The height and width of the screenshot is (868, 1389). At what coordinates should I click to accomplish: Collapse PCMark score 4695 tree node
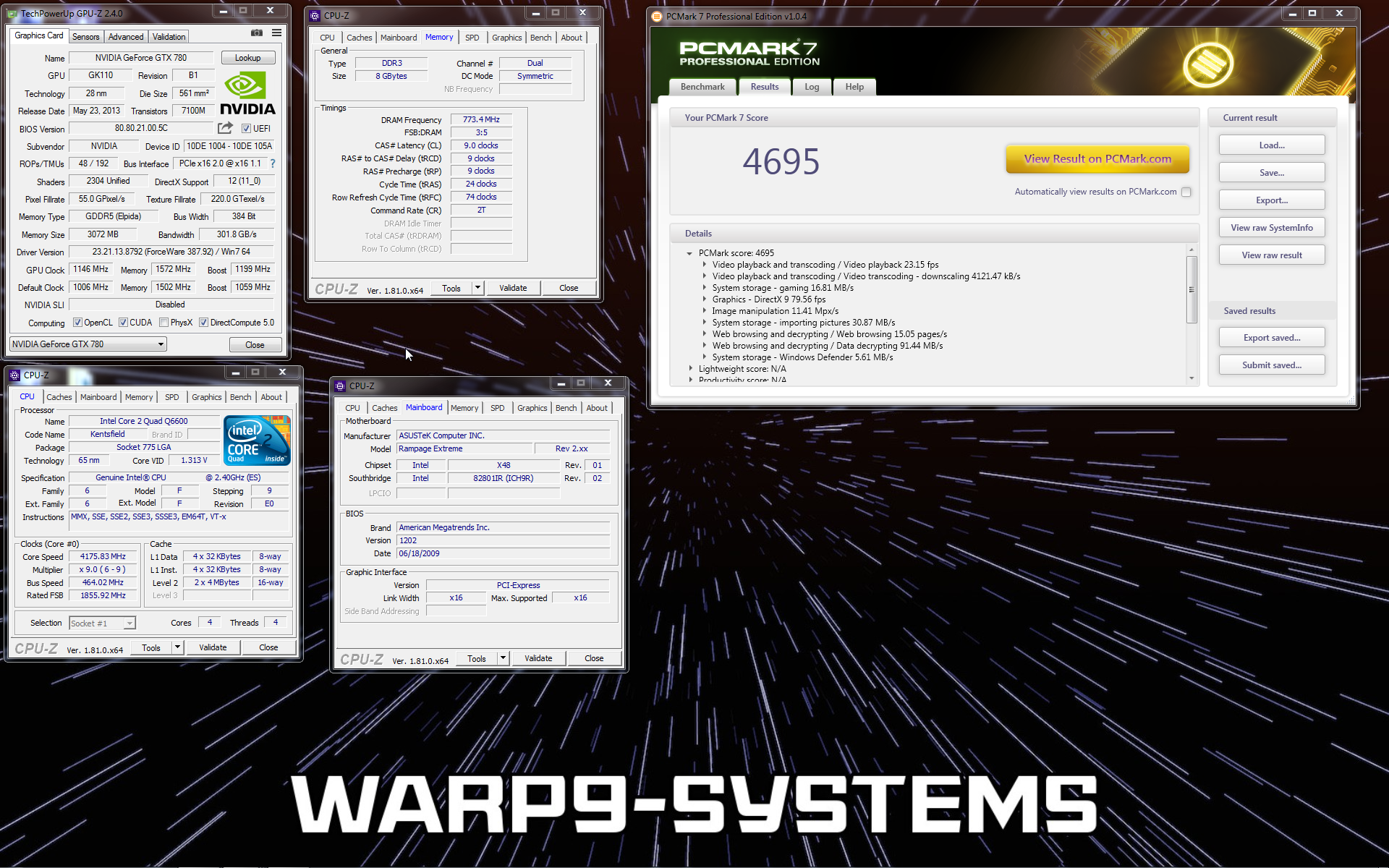pyautogui.click(x=689, y=253)
